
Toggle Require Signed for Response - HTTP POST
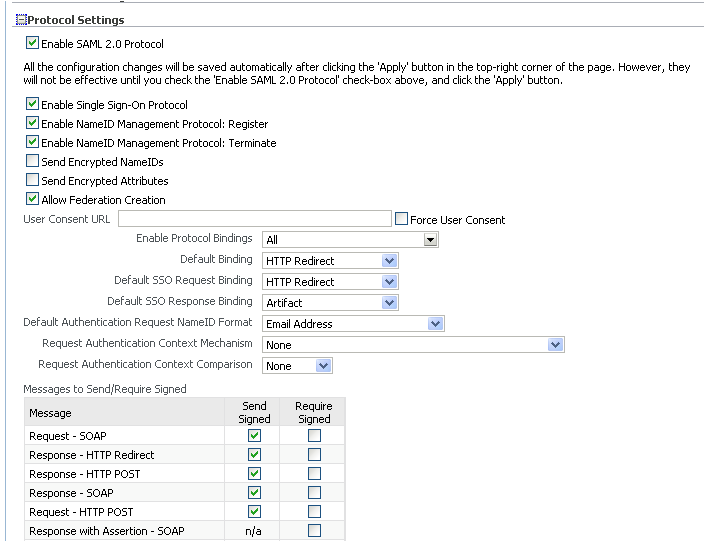pyautogui.click(x=314, y=474)
